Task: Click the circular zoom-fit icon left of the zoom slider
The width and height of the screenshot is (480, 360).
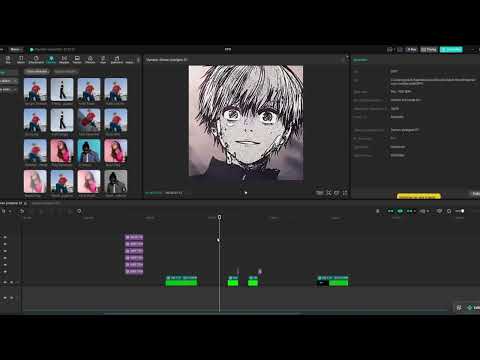Action: 449,211
